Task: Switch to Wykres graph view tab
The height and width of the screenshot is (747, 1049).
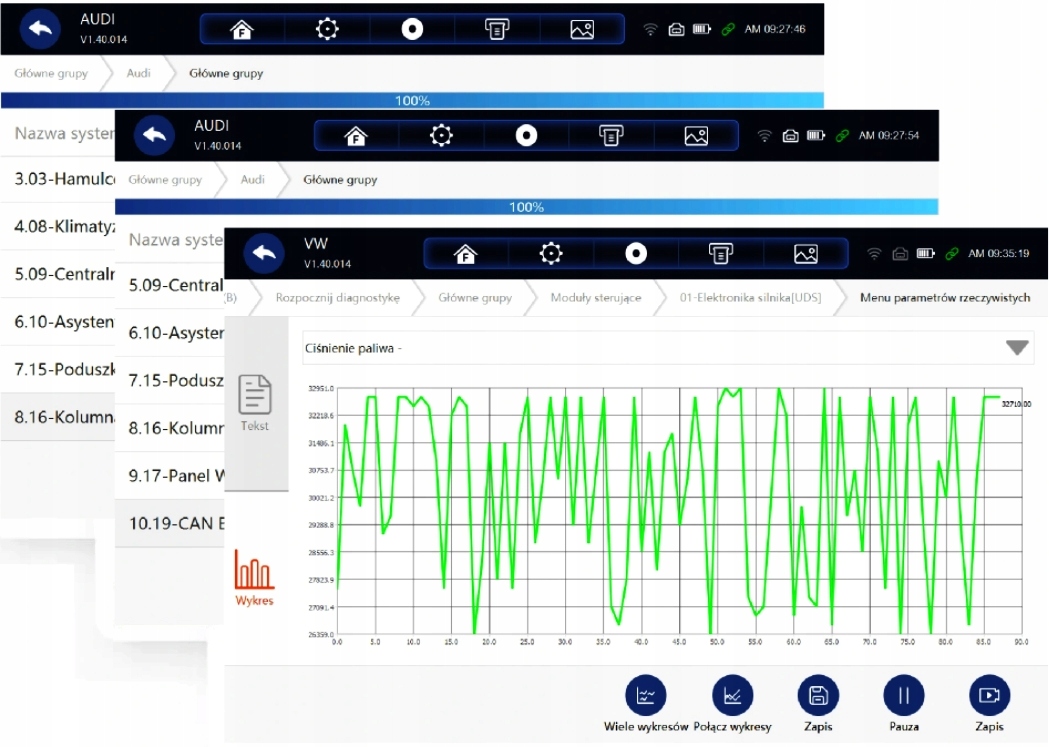Action: [x=254, y=577]
